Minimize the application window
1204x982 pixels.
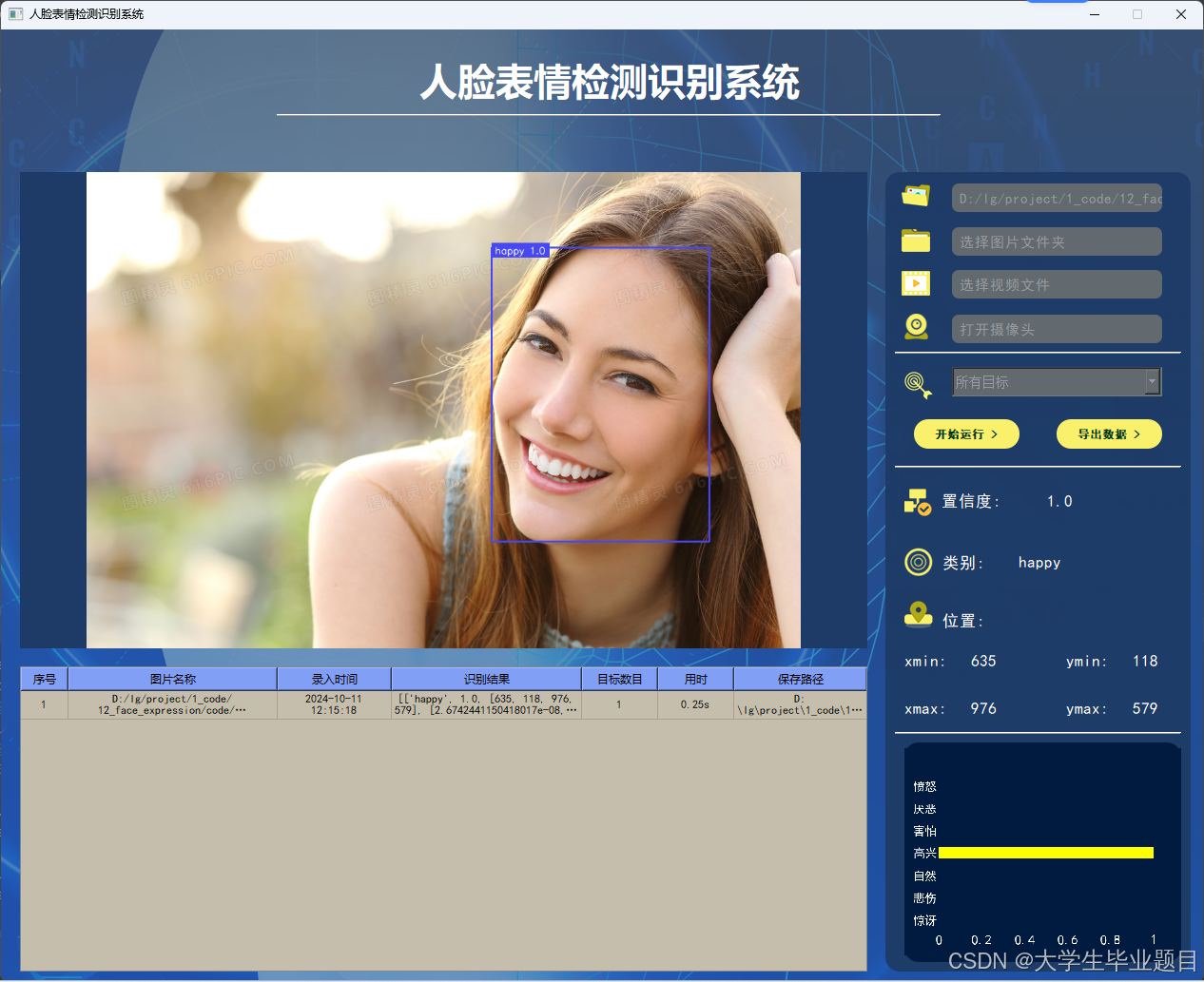tap(1094, 14)
